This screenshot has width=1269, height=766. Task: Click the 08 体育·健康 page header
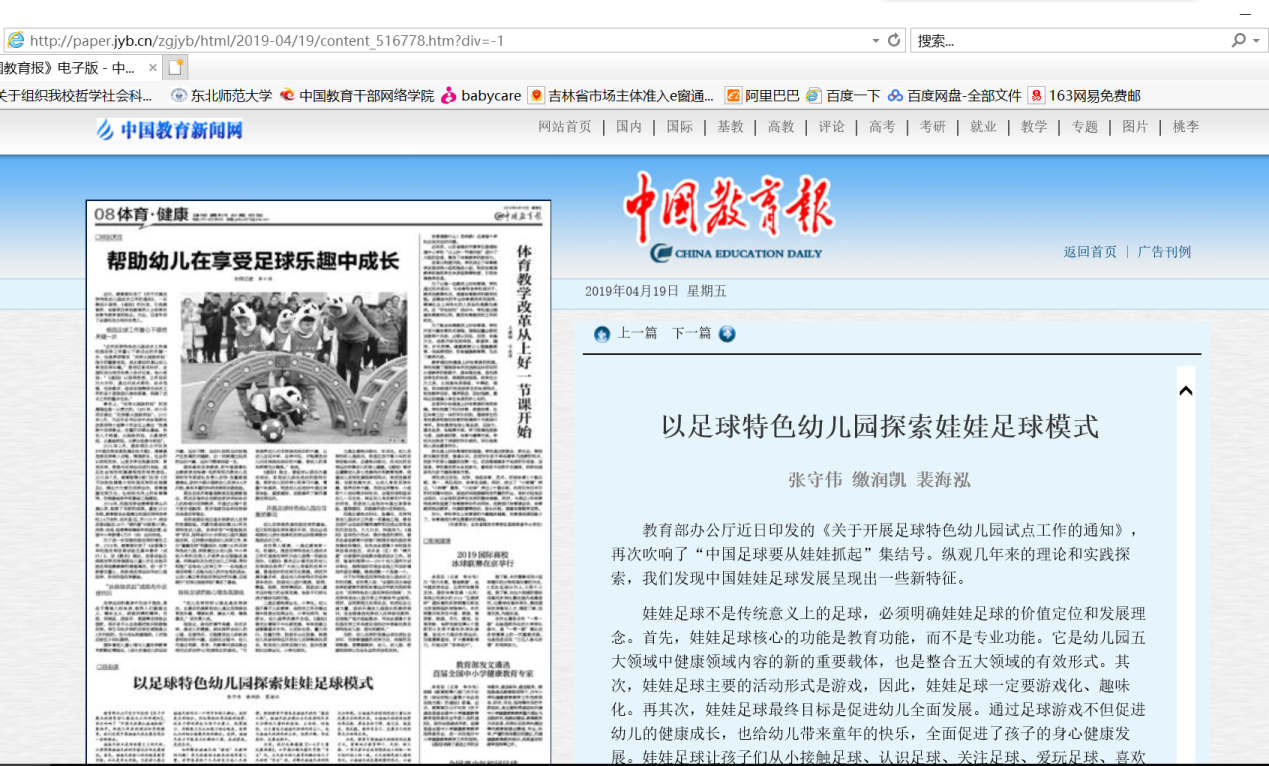click(x=141, y=214)
